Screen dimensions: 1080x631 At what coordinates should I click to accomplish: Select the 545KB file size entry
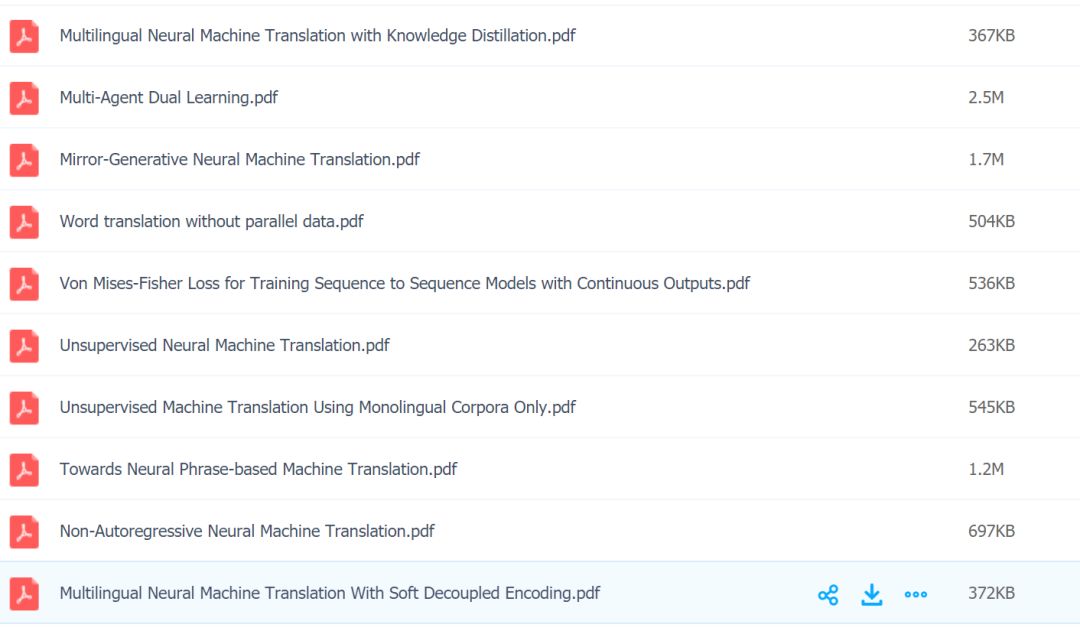click(991, 408)
